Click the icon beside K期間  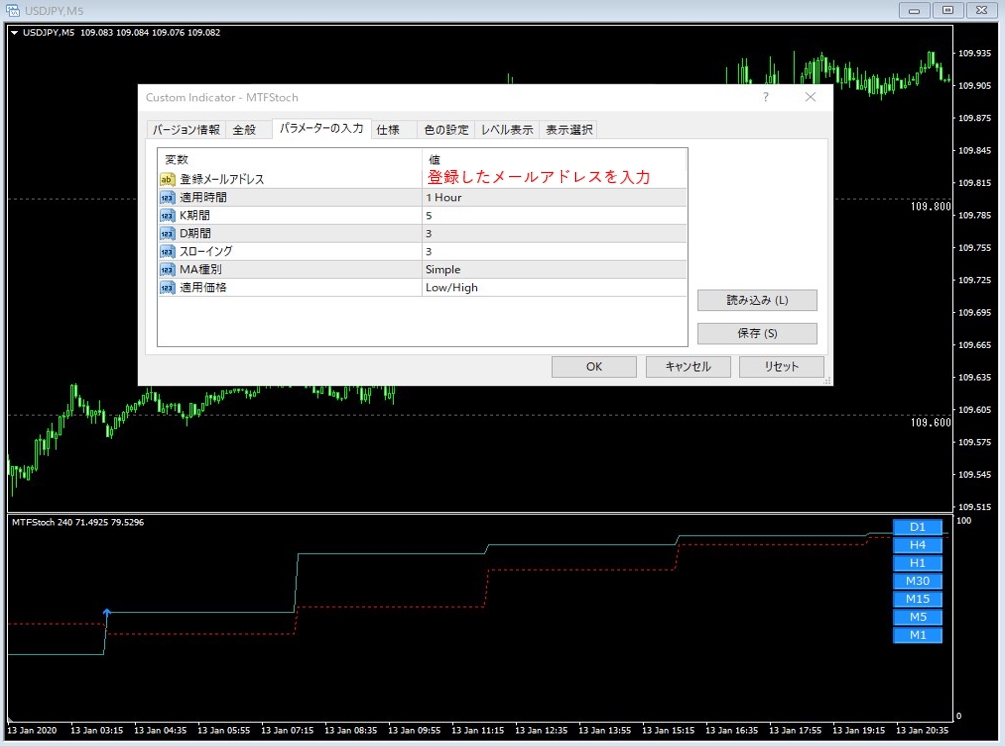(x=167, y=215)
